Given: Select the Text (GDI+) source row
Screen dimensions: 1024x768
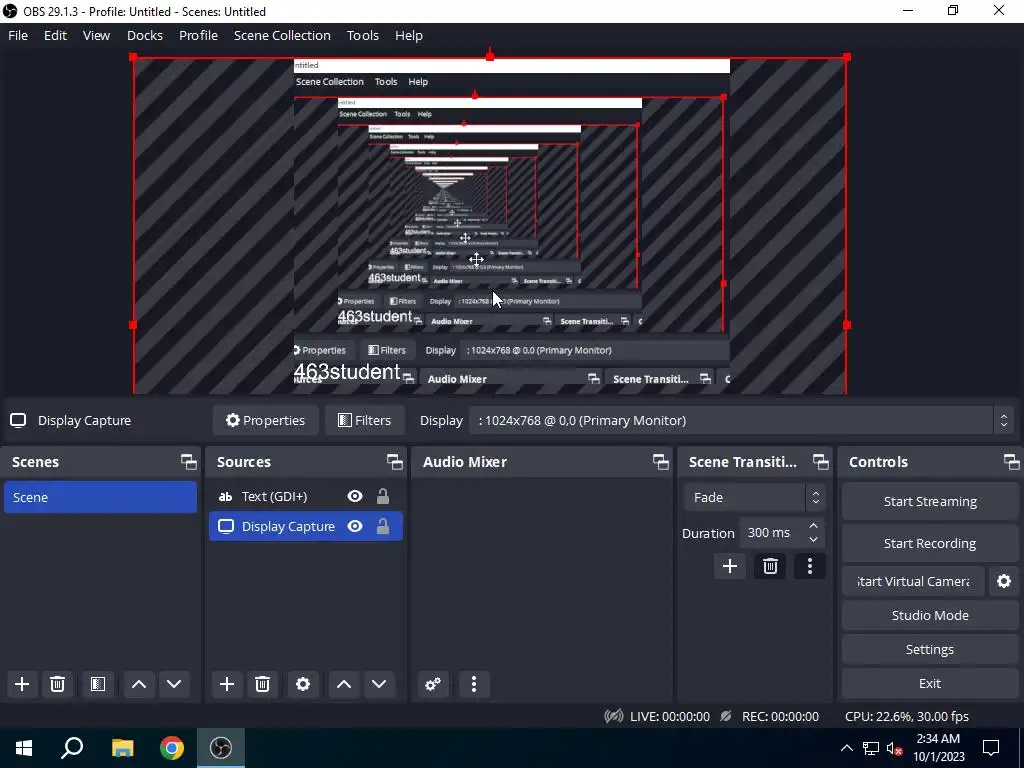Looking at the screenshot, I should [306, 496].
